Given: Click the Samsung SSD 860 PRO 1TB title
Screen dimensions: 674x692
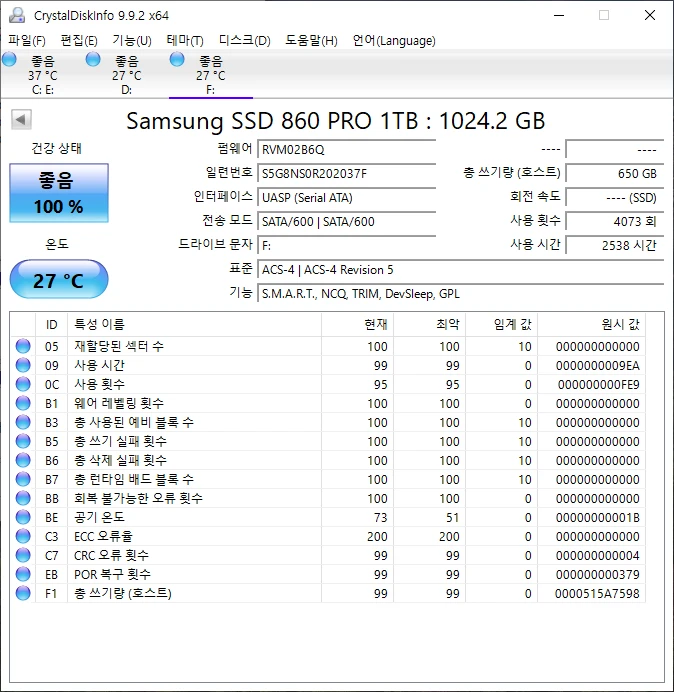Looking at the screenshot, I should pos(336,121).
